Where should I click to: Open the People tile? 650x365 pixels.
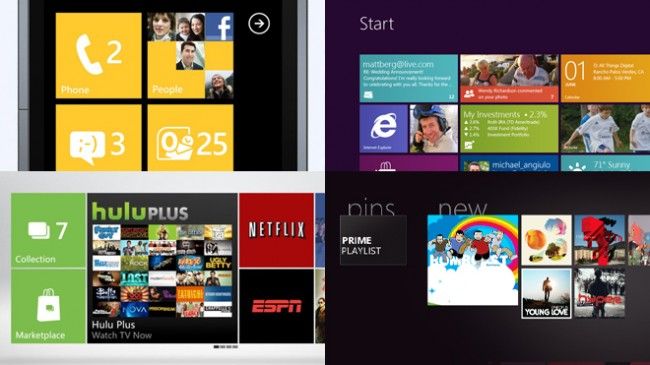click(x=190, y=56)
